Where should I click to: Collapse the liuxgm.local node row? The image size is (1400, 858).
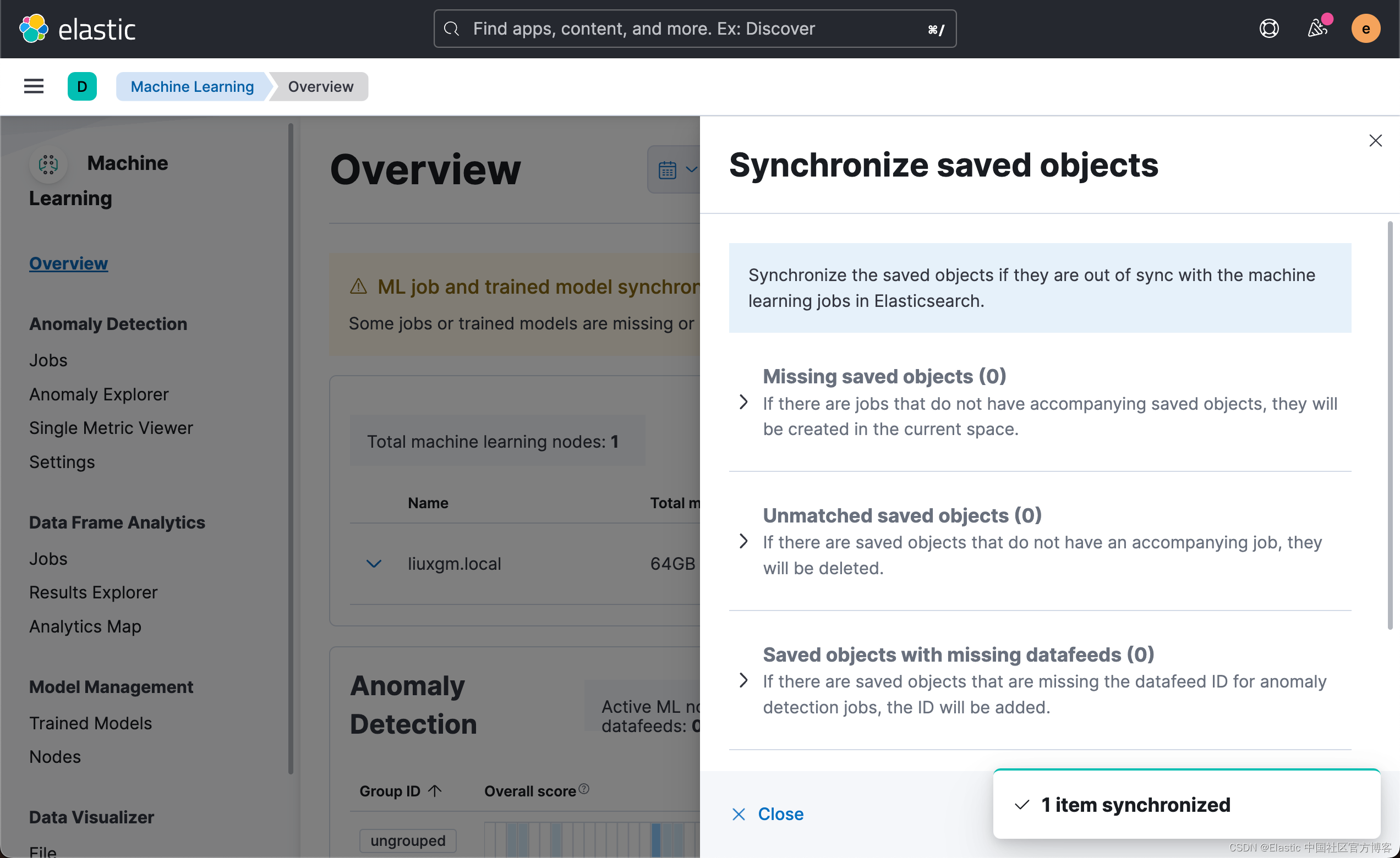(x=373, y=564)
